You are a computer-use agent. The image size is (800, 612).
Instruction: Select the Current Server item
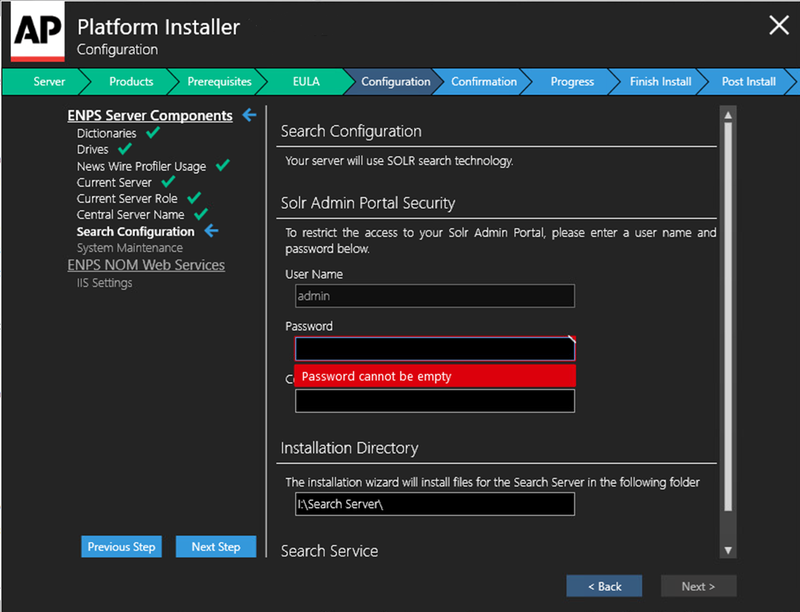(114, 182)
